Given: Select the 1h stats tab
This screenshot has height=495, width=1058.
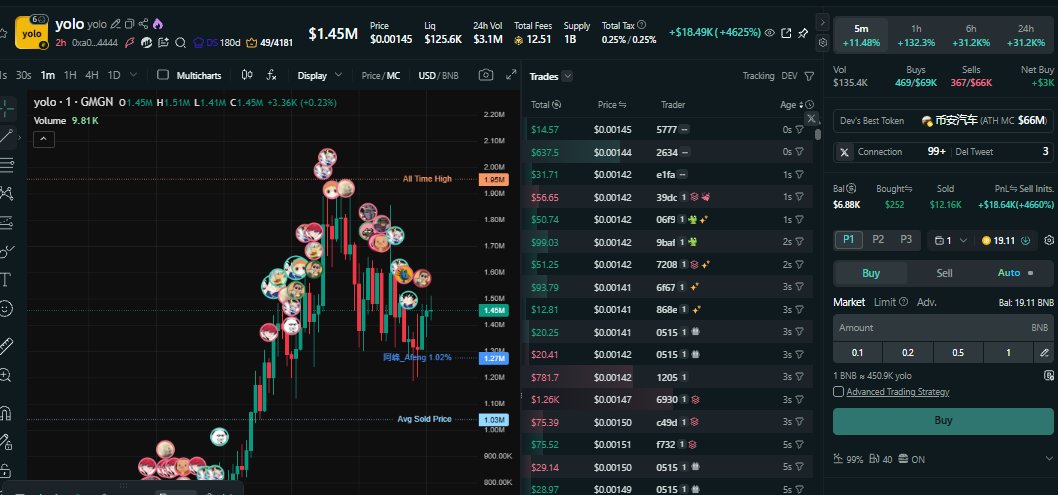Looking at the screenshot, I should [916, 36].
